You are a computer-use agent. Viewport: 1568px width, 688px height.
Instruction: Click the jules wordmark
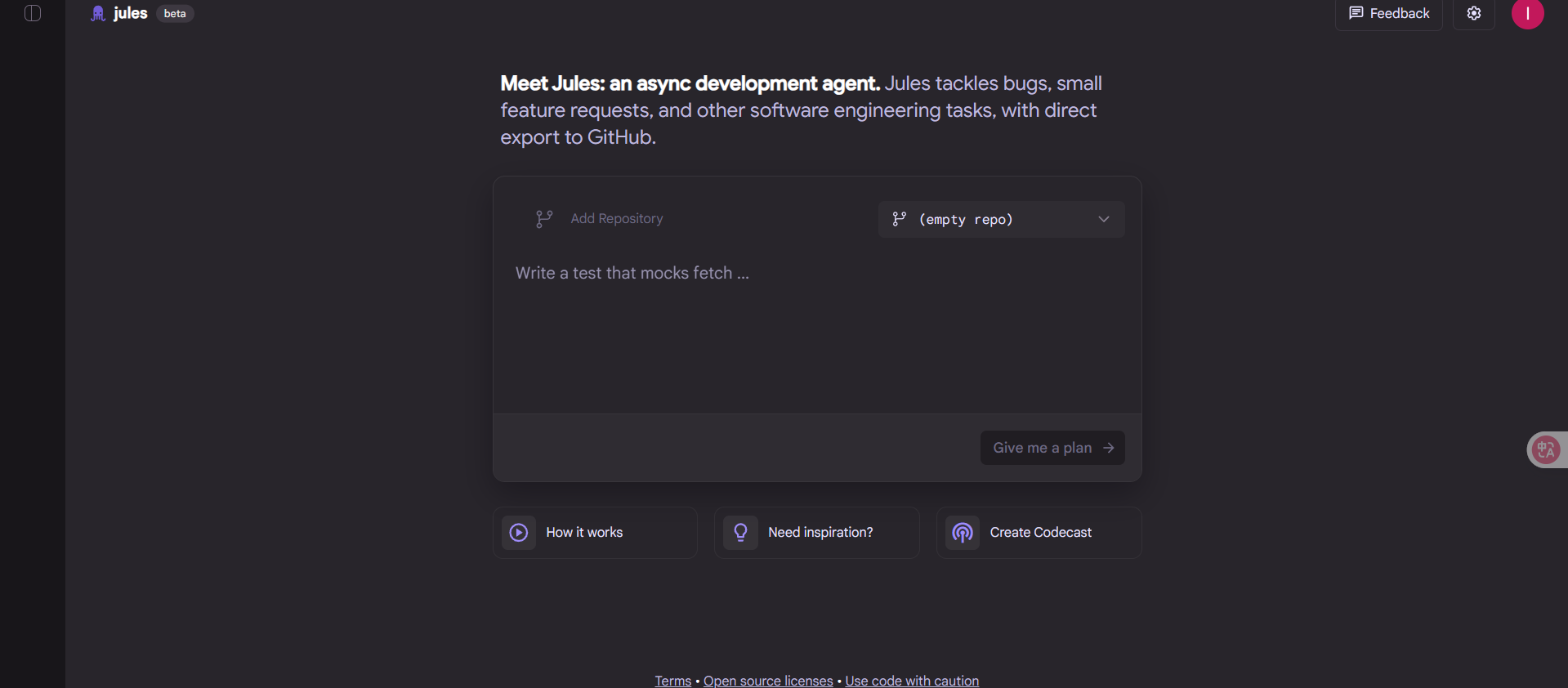(131, 13)
